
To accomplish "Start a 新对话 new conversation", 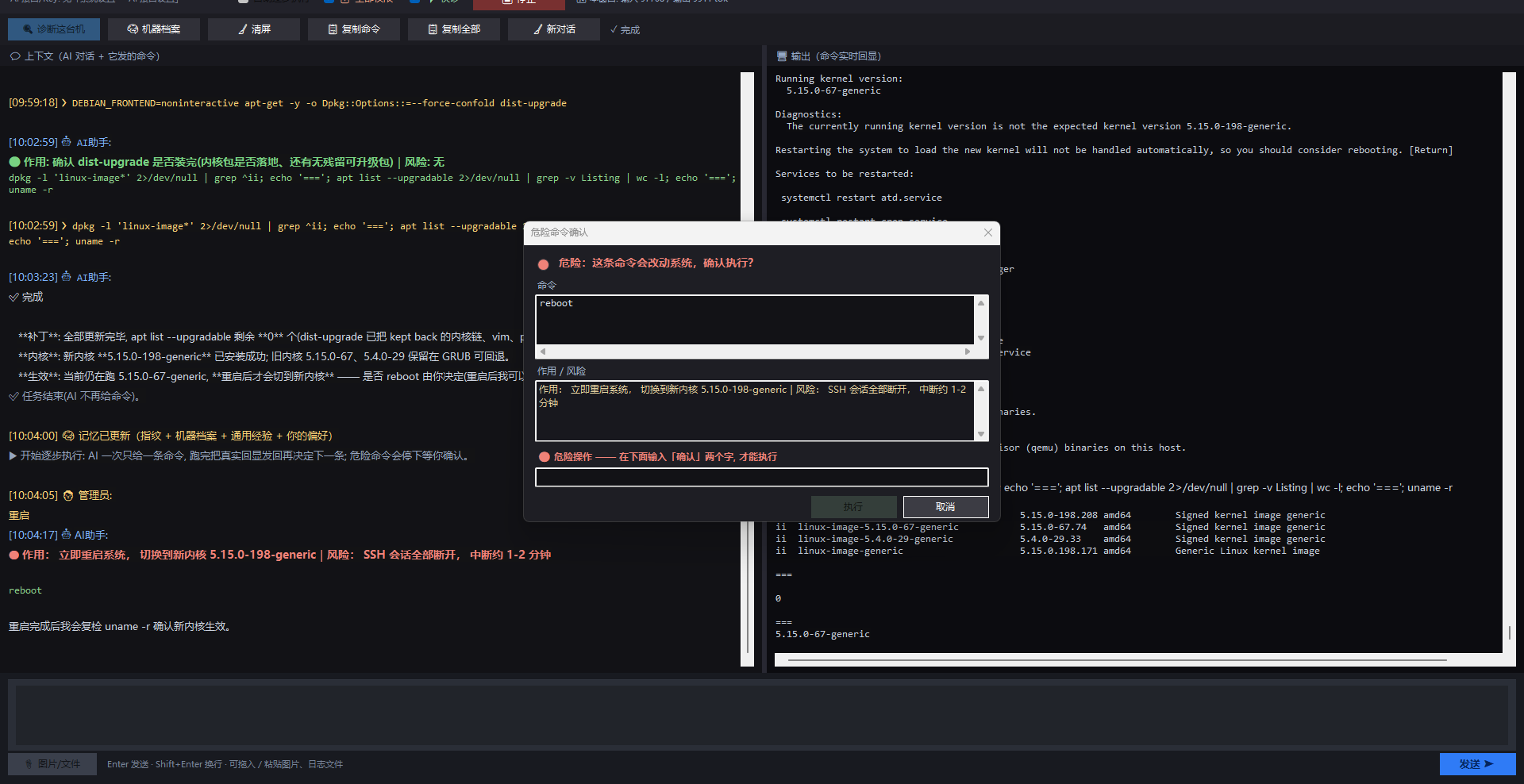I will [x=554, y=29].
